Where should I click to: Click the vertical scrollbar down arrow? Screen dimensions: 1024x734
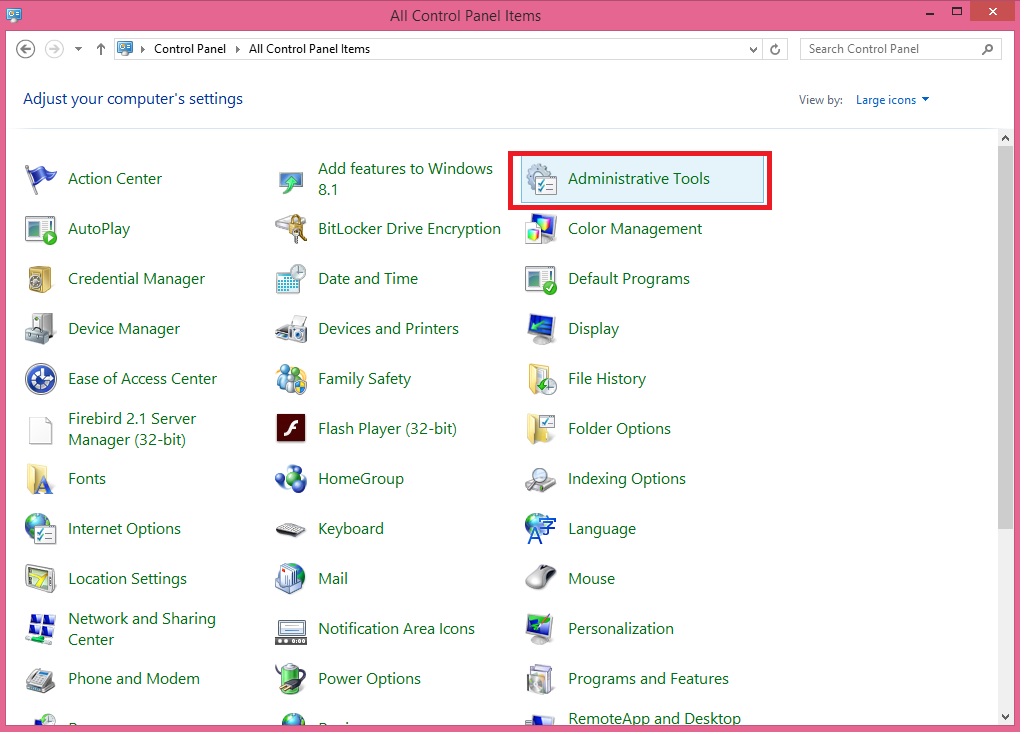1005,715
